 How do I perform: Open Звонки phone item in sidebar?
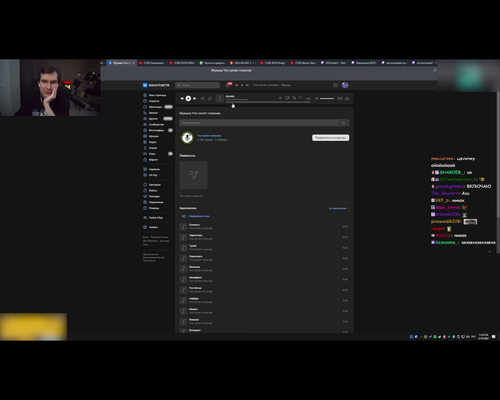[151, 113]
